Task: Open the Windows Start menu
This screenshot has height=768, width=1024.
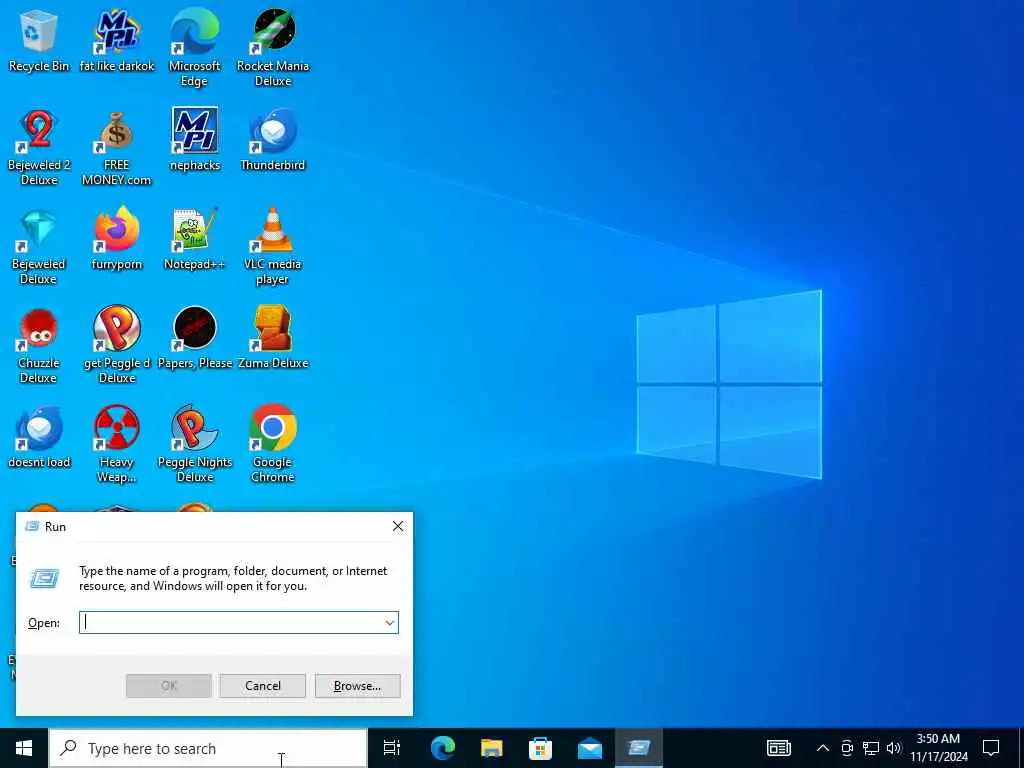Action: (x=24, y=748)
